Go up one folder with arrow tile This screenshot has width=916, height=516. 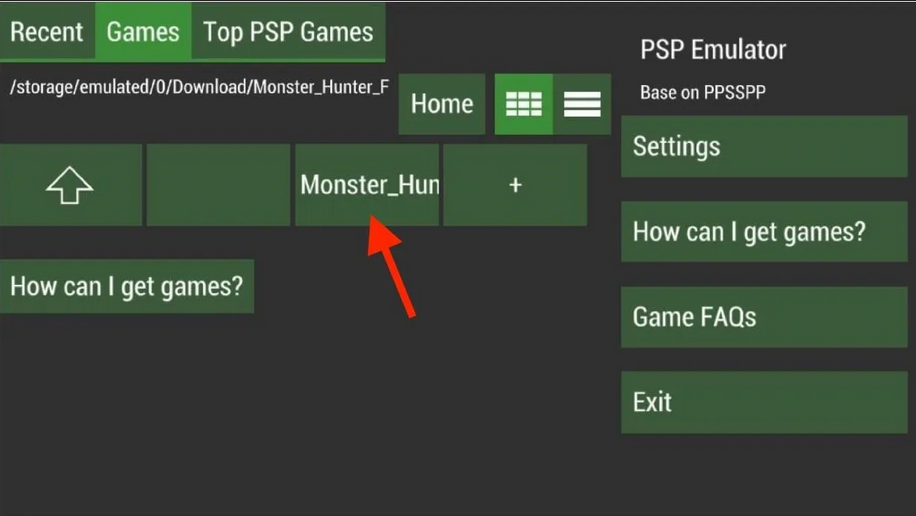[x=71, y=185]
